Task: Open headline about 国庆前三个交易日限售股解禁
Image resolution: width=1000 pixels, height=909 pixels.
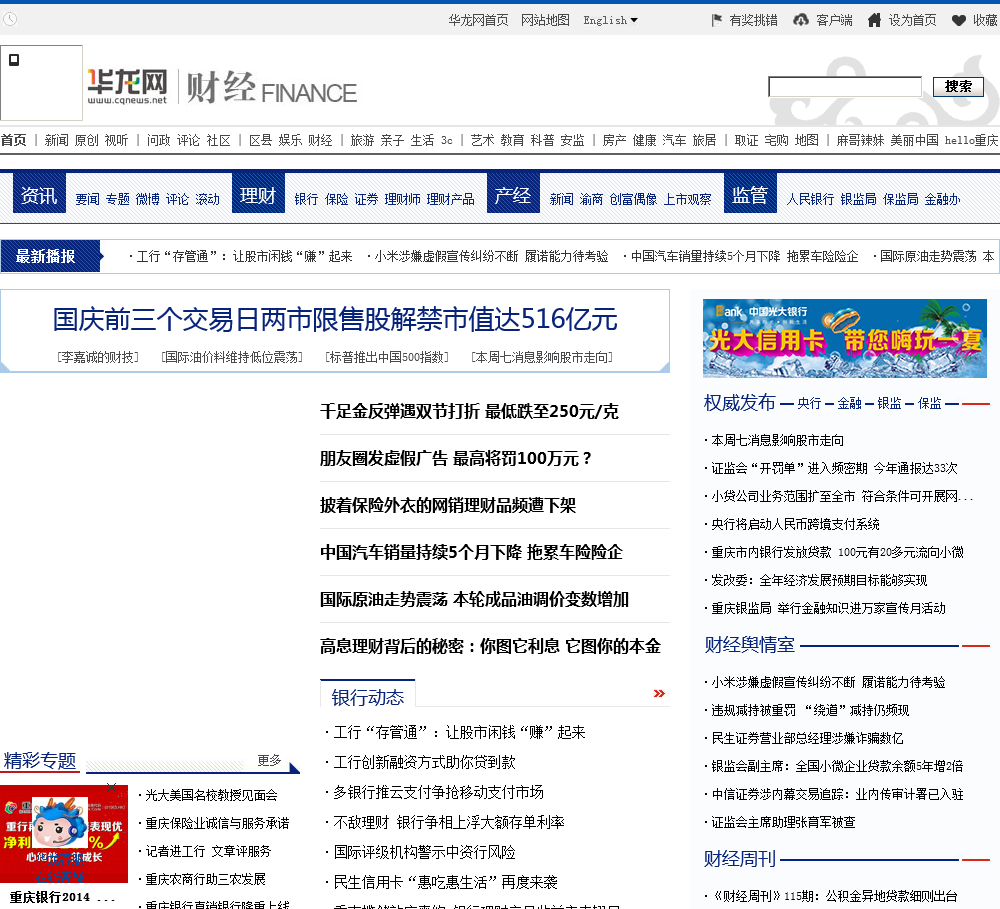Action: pyautogui.click(x=335, y=319)
